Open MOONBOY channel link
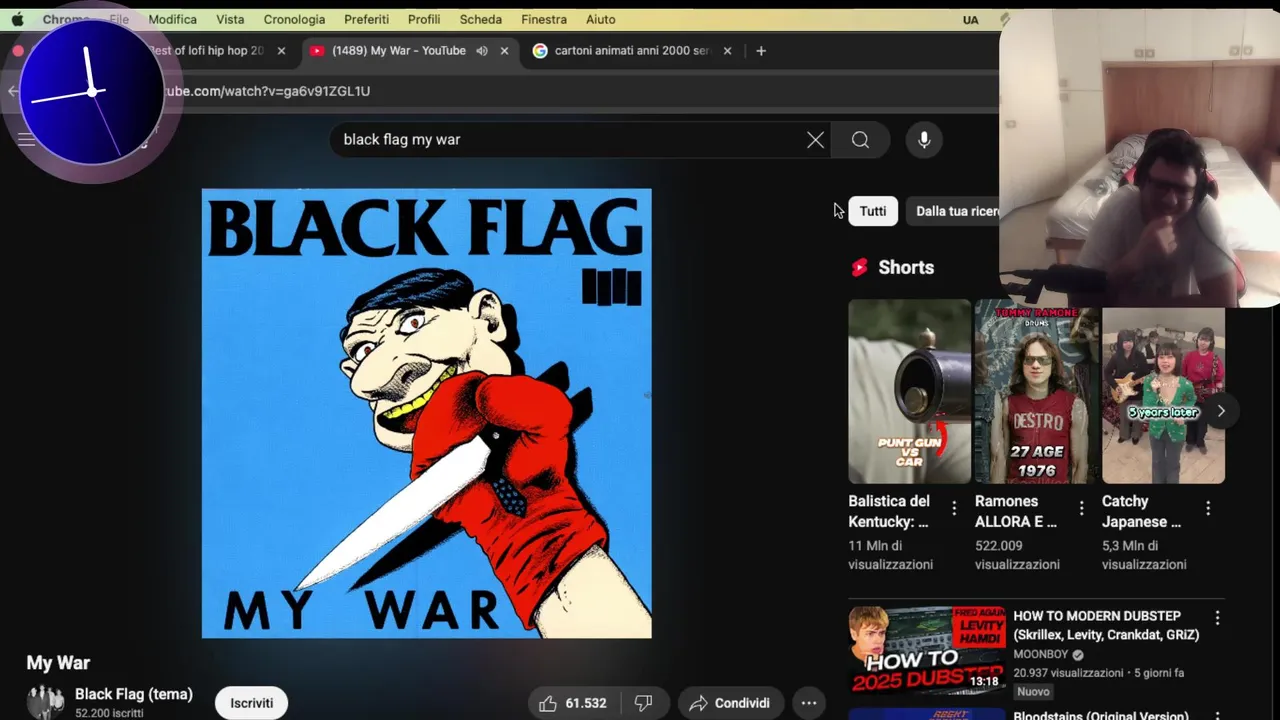Screen dimensions: 1280x720 pyautogui.click(x=1041, y=654)
